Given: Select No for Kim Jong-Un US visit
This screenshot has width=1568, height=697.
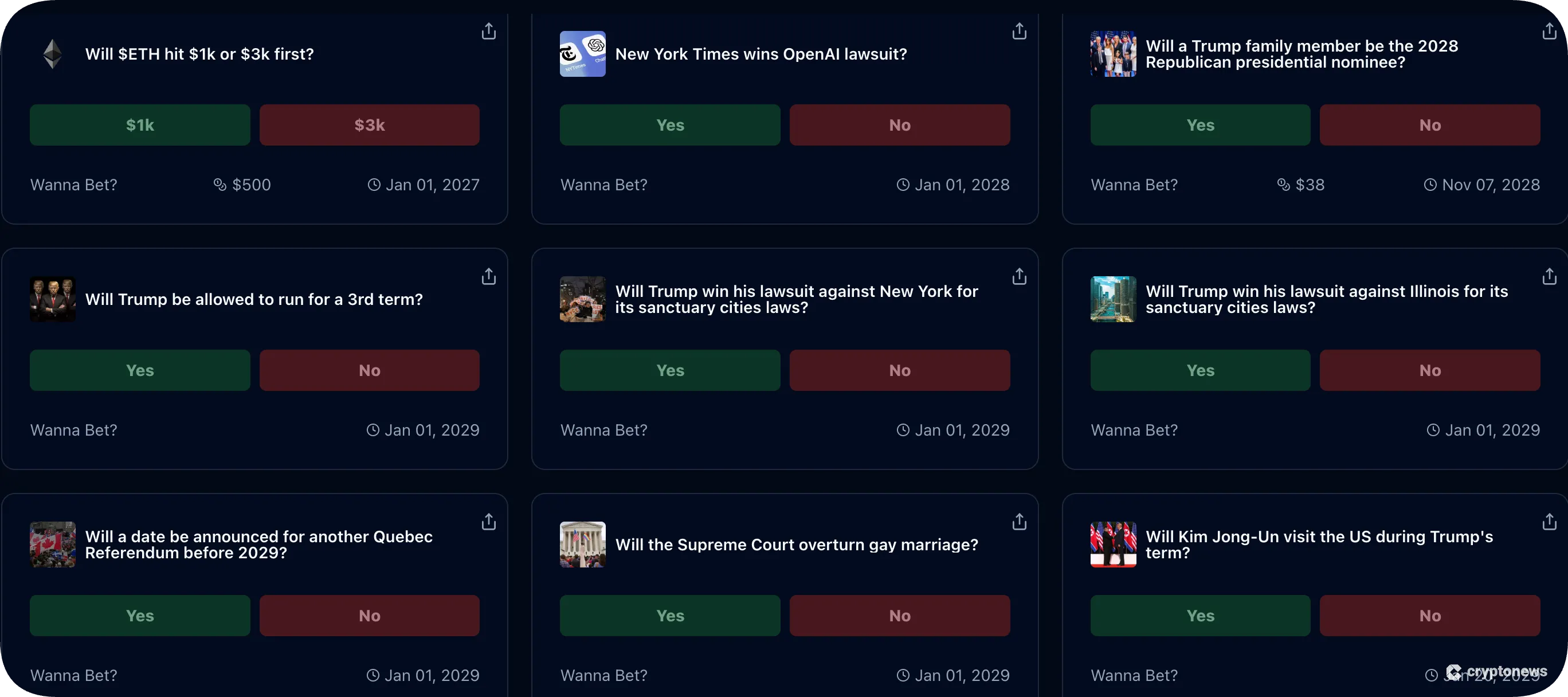Looking at the screenshot, I should 1429,616.
